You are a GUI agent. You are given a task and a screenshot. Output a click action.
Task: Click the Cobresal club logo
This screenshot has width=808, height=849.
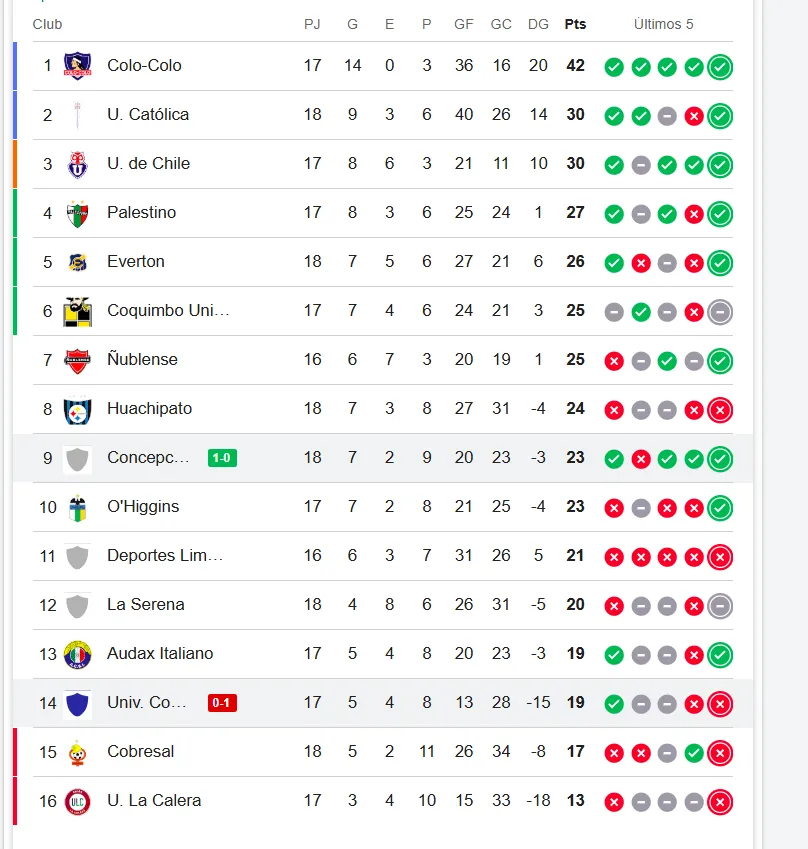pyautogui.click(x=77, y=753)
